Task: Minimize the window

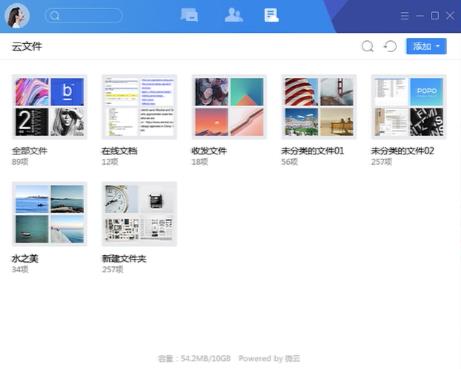Action: [x=420, y=16]
